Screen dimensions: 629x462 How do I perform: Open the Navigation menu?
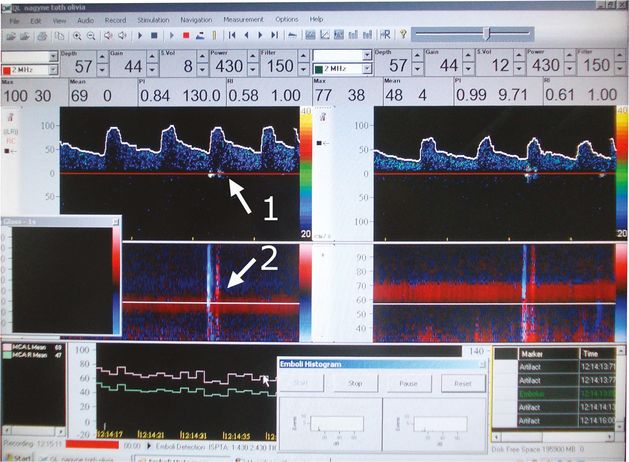pyautogui.click(x=197, y=19)
